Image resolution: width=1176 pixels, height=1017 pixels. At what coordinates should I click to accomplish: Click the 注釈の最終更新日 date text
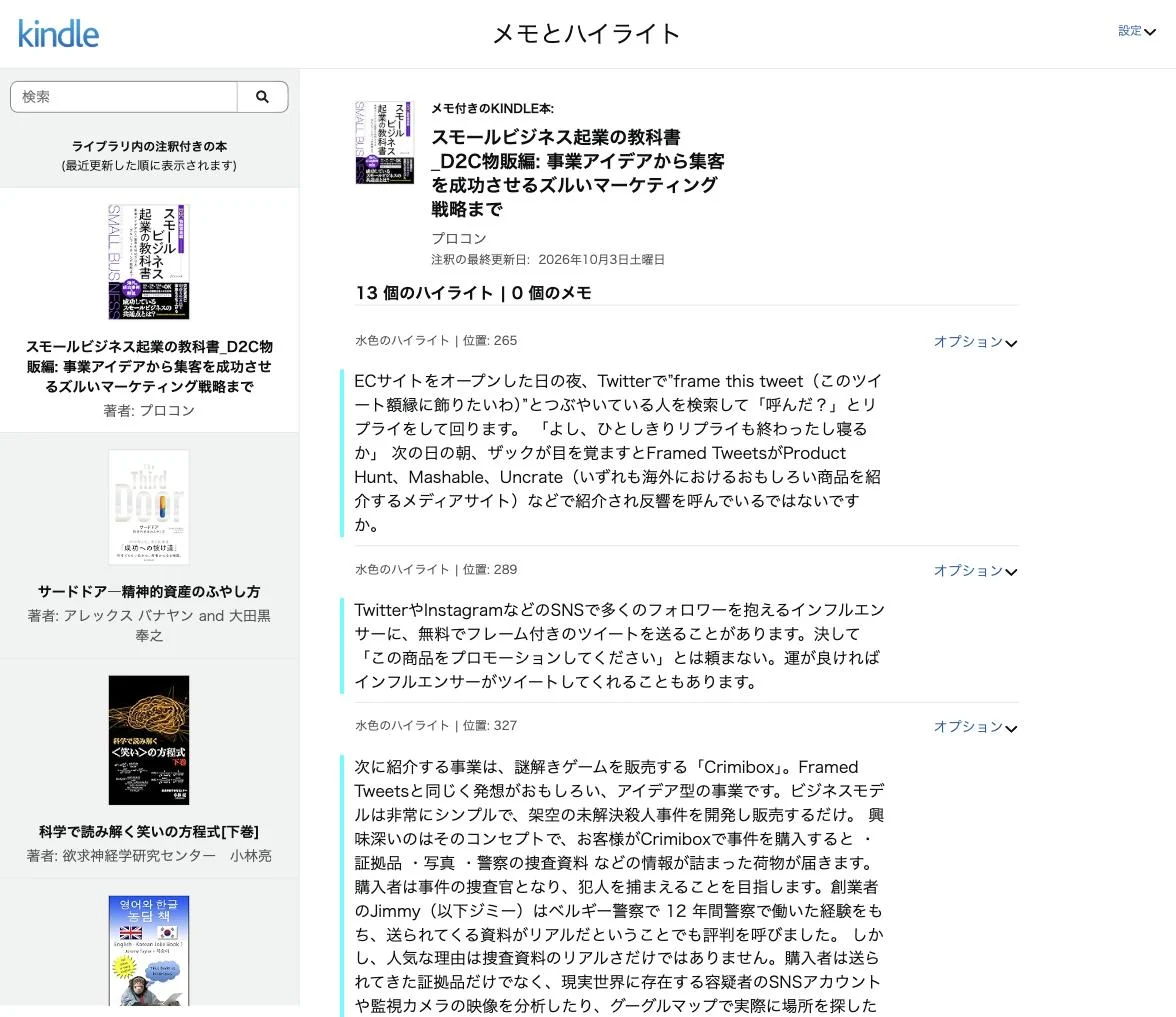[x=548, y=260]
